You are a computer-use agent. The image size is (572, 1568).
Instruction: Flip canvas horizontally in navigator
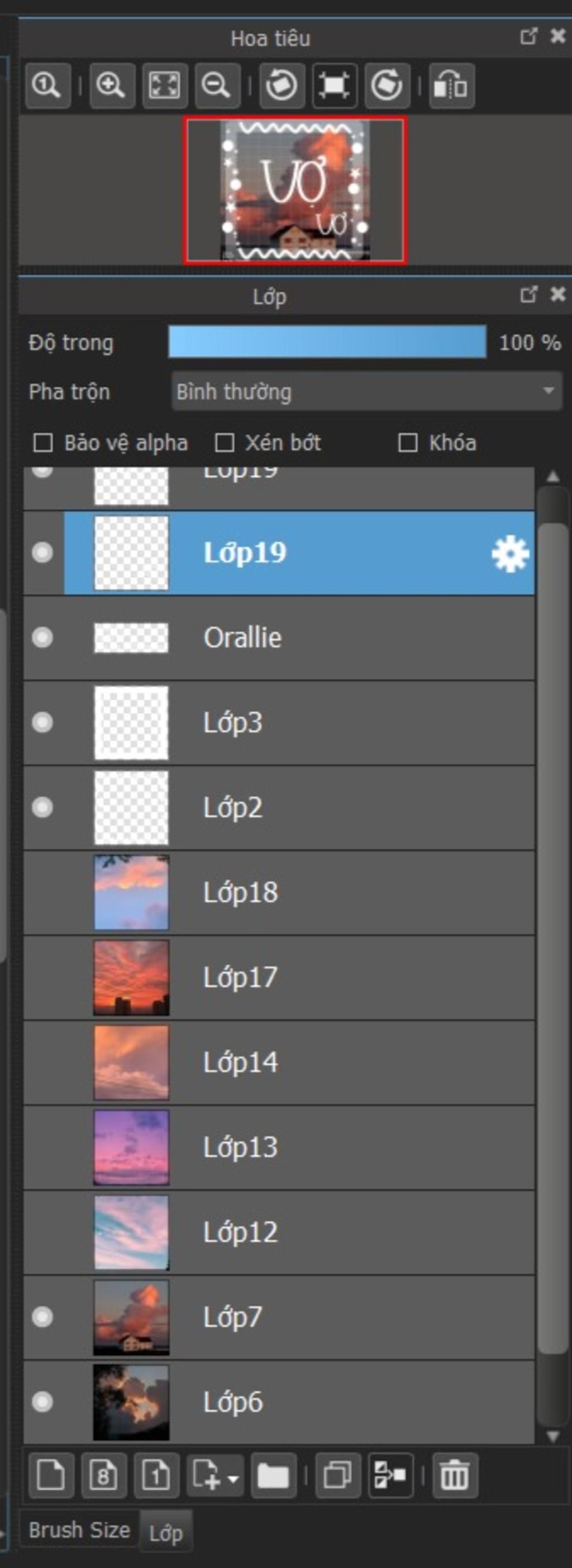coord(451,85)
